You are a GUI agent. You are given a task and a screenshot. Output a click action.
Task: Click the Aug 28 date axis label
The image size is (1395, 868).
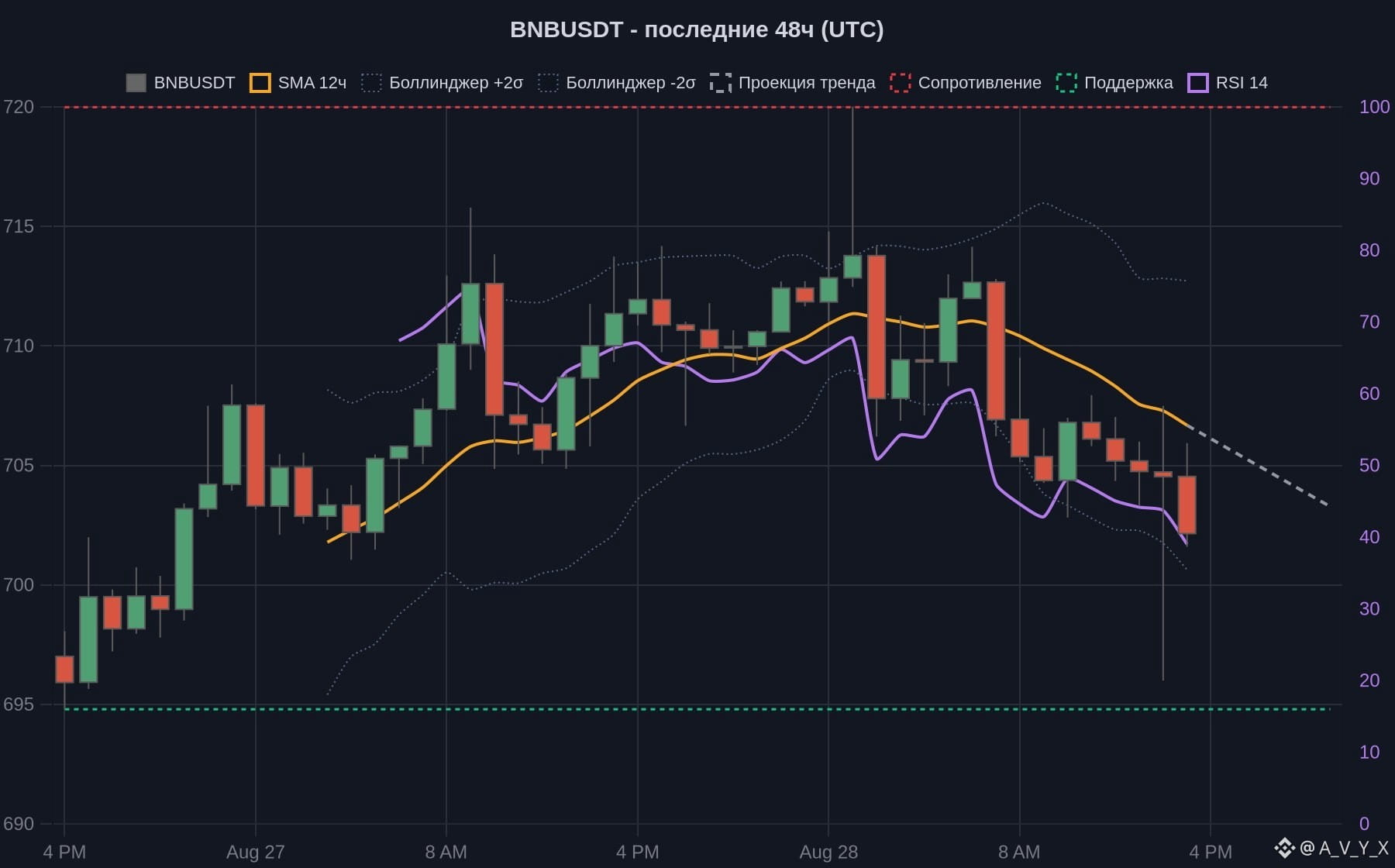(828, 852)
